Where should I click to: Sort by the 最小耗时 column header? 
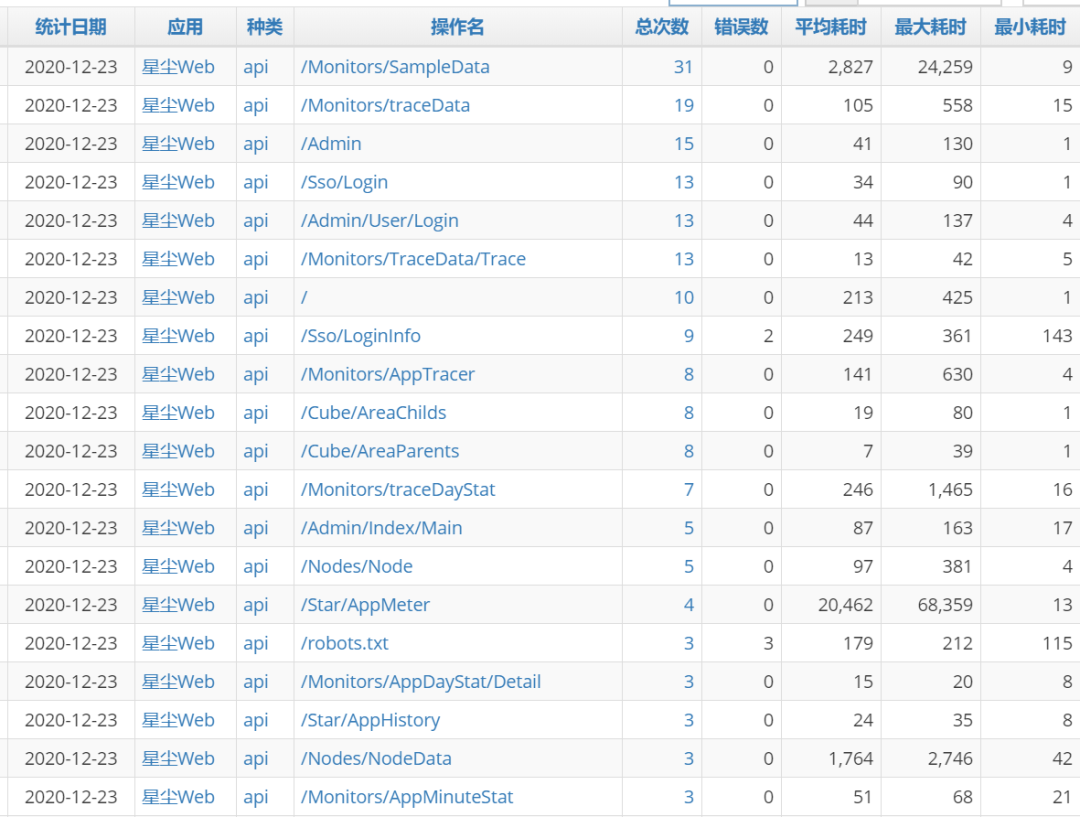coord(1030,27)
